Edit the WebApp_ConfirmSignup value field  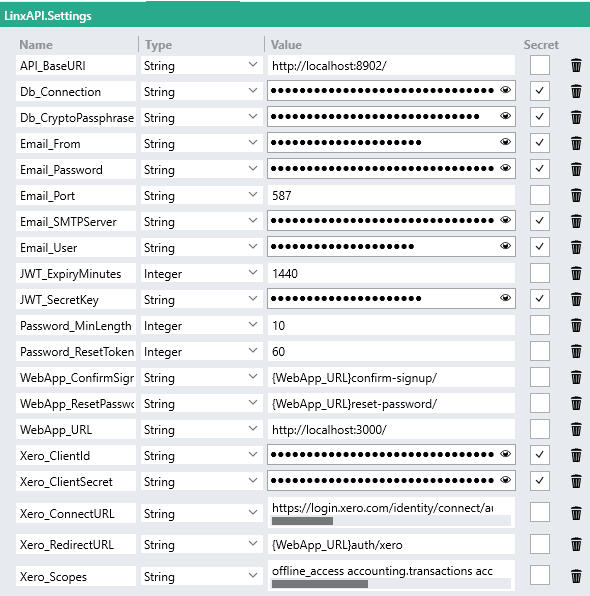(391, 377)
